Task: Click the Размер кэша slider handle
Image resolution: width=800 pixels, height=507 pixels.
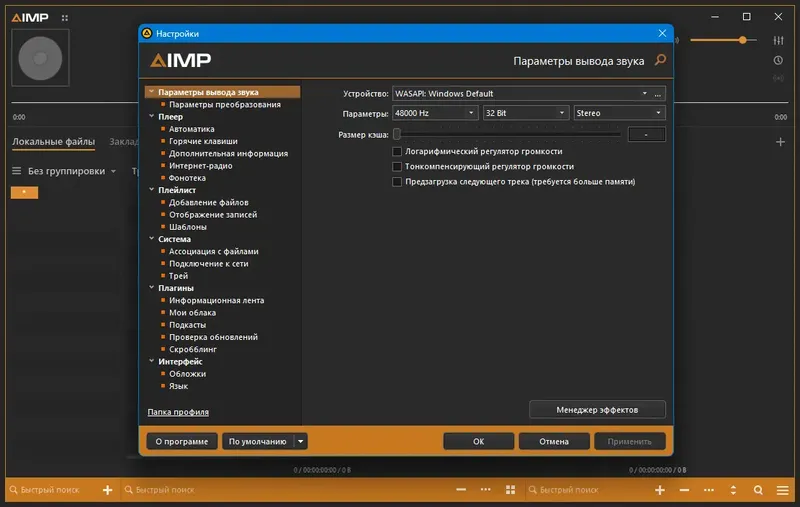Action: pyautogui.click(x=397, y=134)
